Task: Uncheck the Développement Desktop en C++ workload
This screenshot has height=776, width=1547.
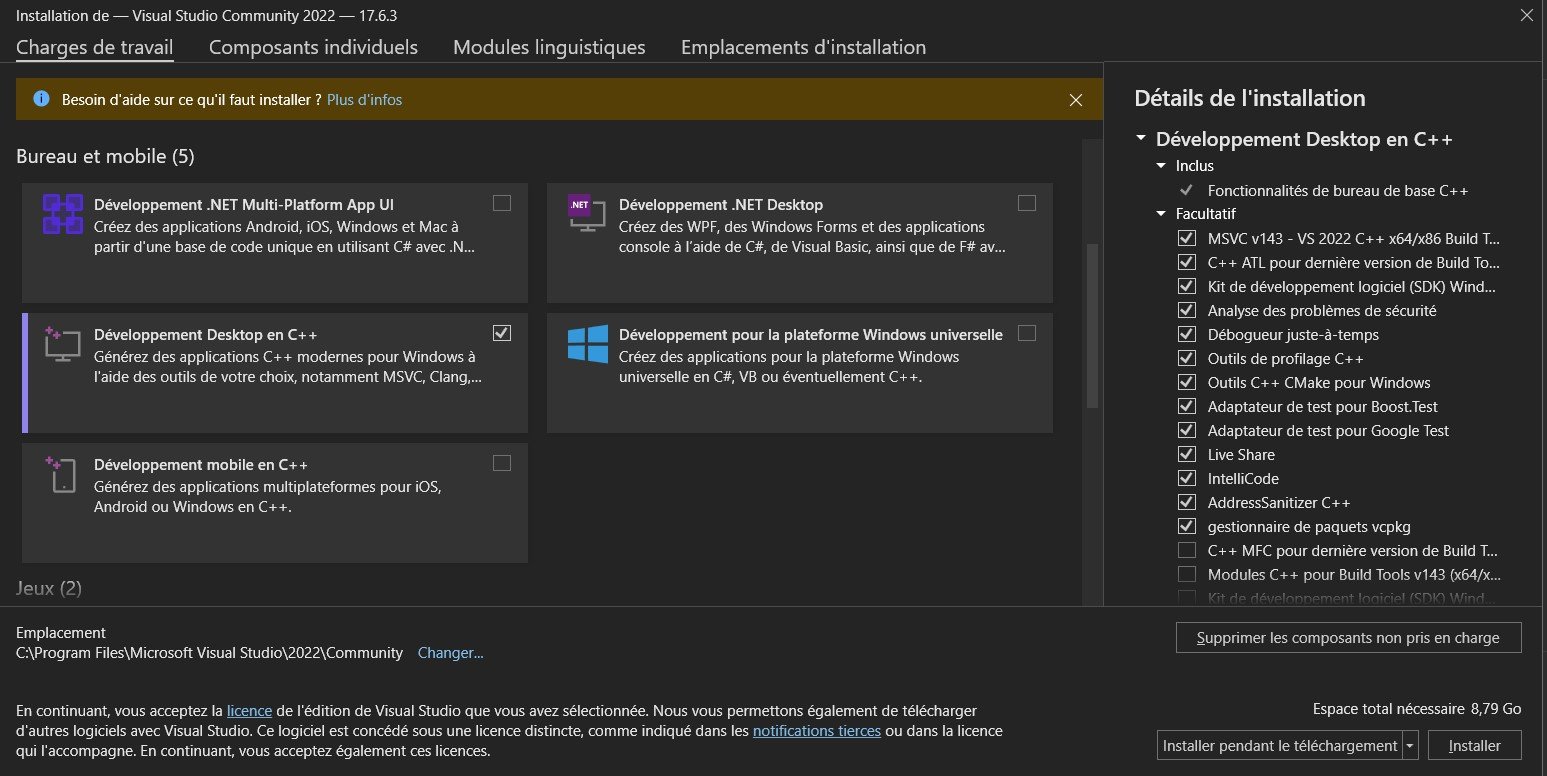Action: [x=502, y=333]
